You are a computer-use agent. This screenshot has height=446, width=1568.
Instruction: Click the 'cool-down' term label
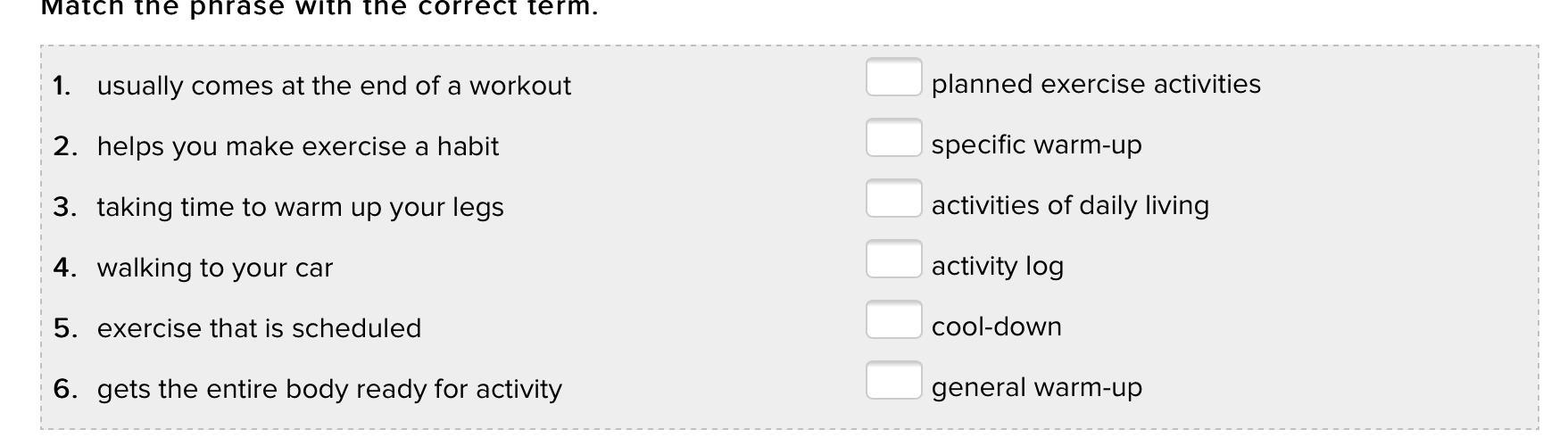pos(996,326)
